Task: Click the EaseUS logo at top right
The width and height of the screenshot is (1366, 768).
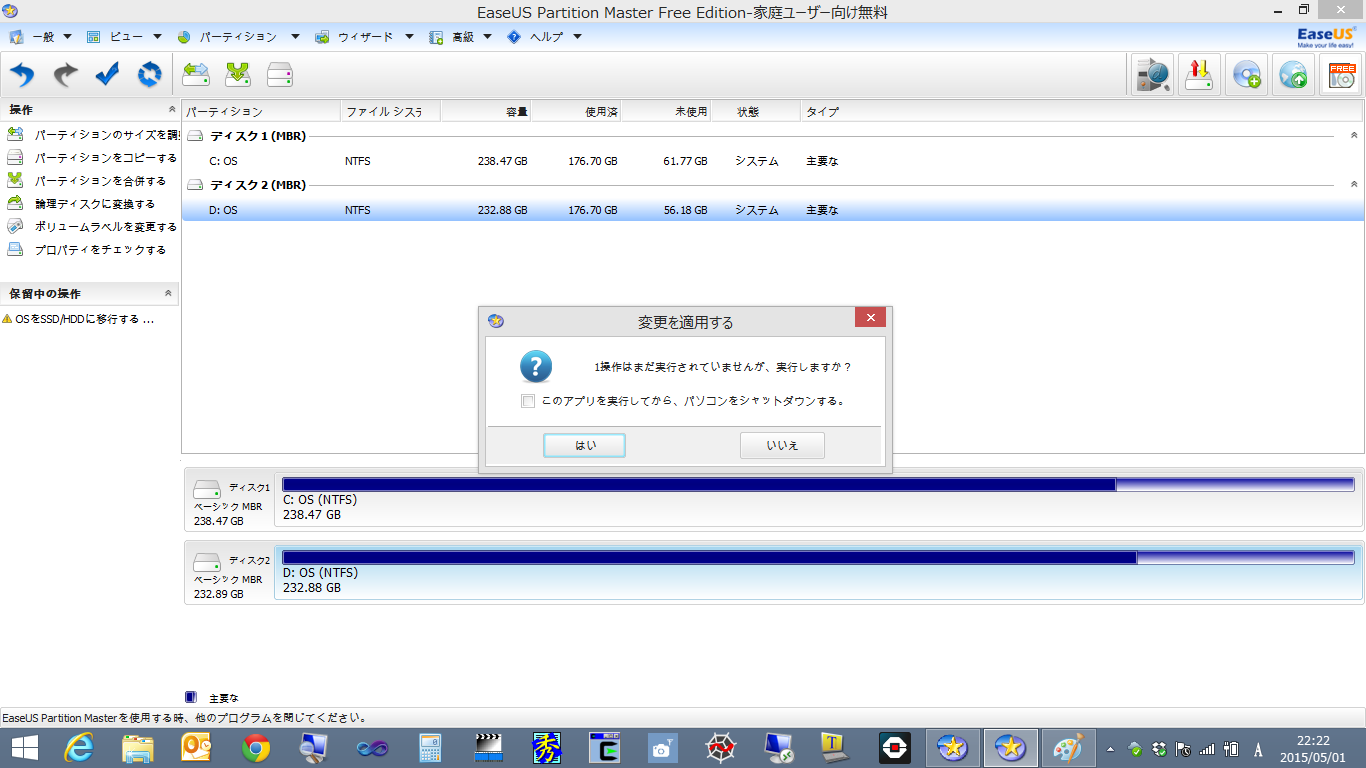Action: click(1326, 37)
